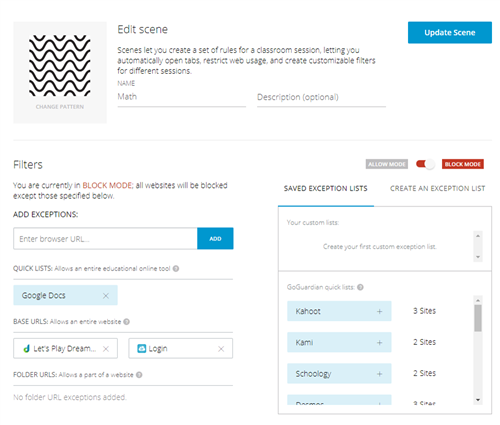Remove Let's Play Dream base URL
The width and height of the screenshot is (500, 425).
coord(106,349)
